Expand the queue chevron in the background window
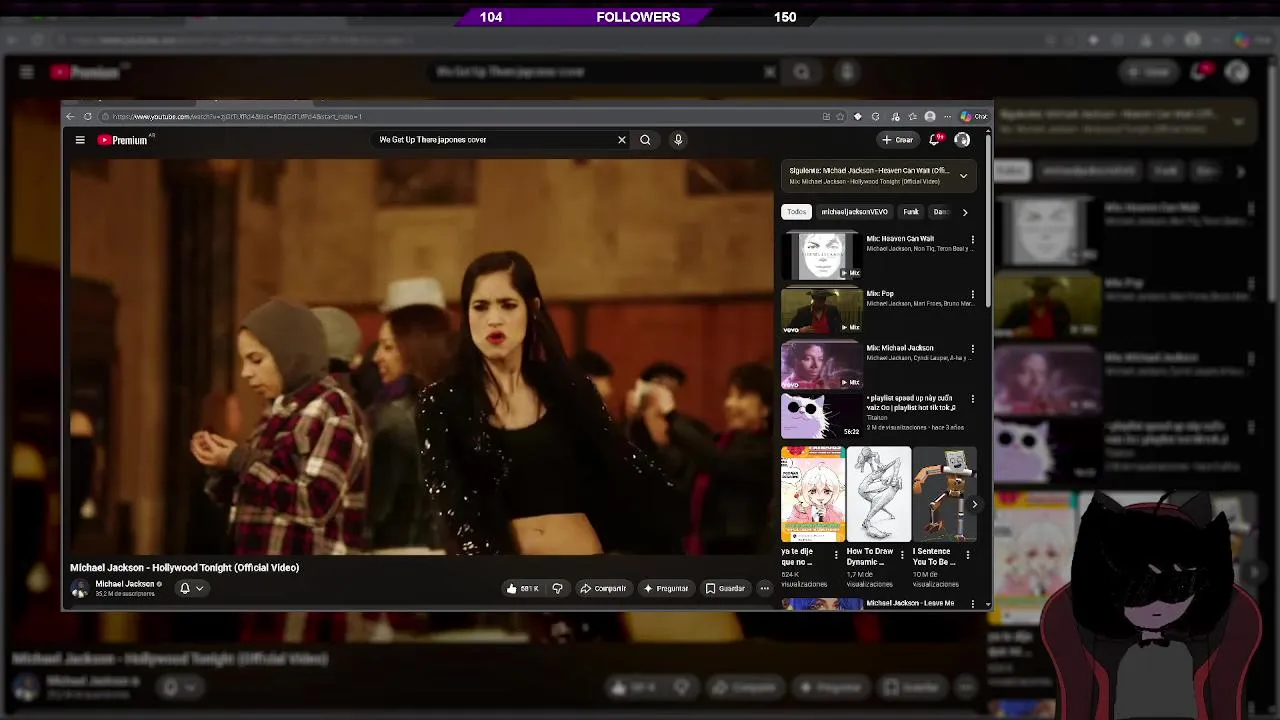The width and height of the screenshot is (1280, 720). (1238, 122)
